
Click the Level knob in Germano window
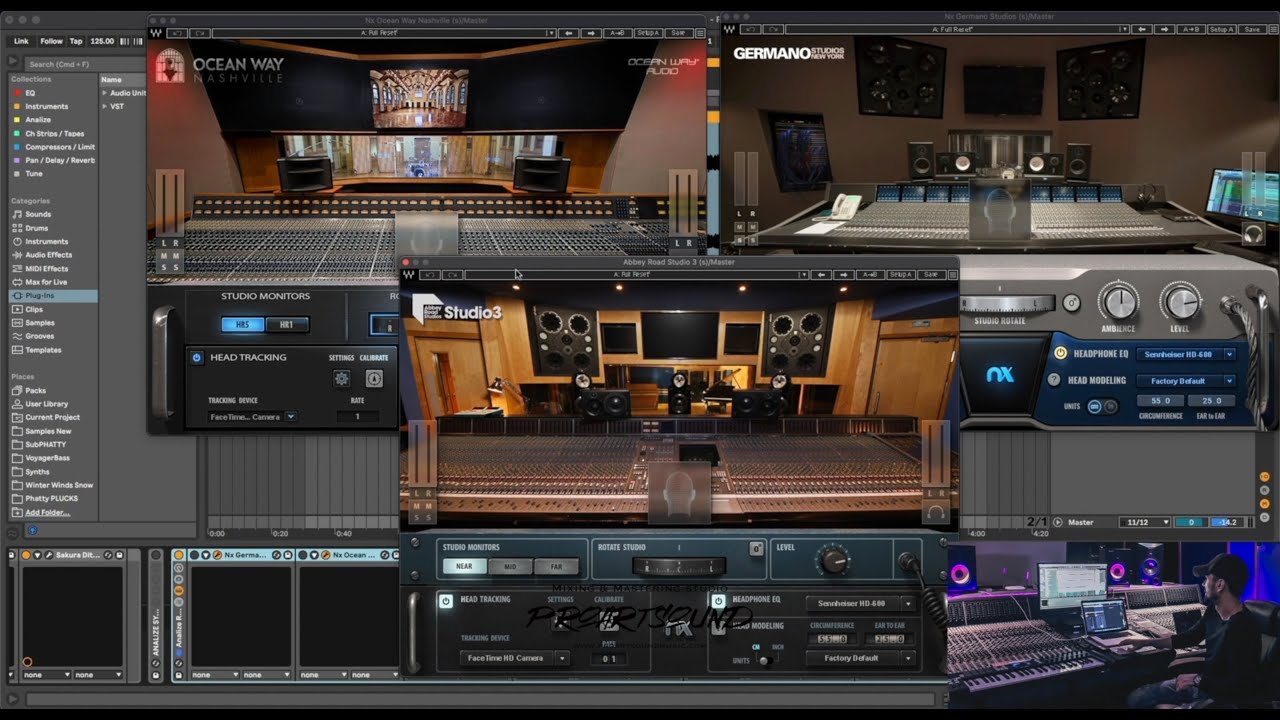pos(1180,302)
